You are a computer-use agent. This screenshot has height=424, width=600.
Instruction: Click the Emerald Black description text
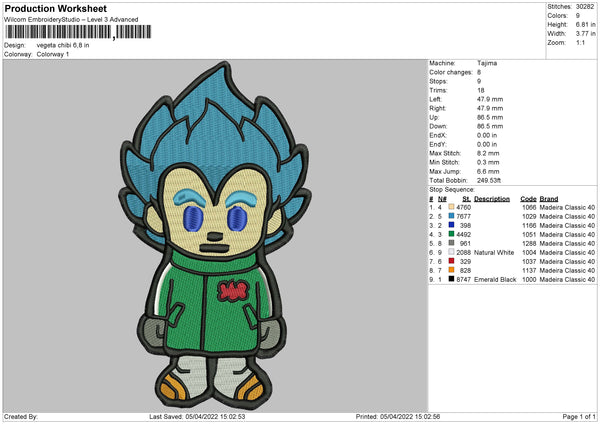[x=495, y=280]
